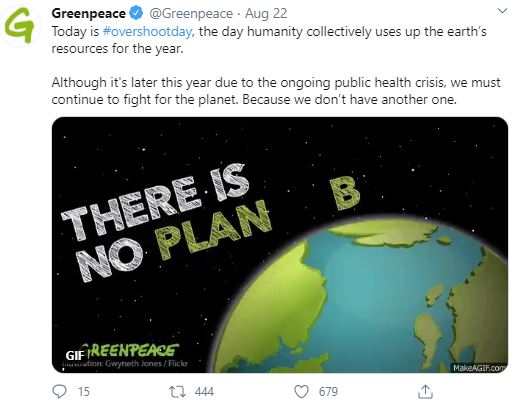Click the retweet count 444
The height and width of the screenshot is (408, 517).
click(x=204, y=392)
